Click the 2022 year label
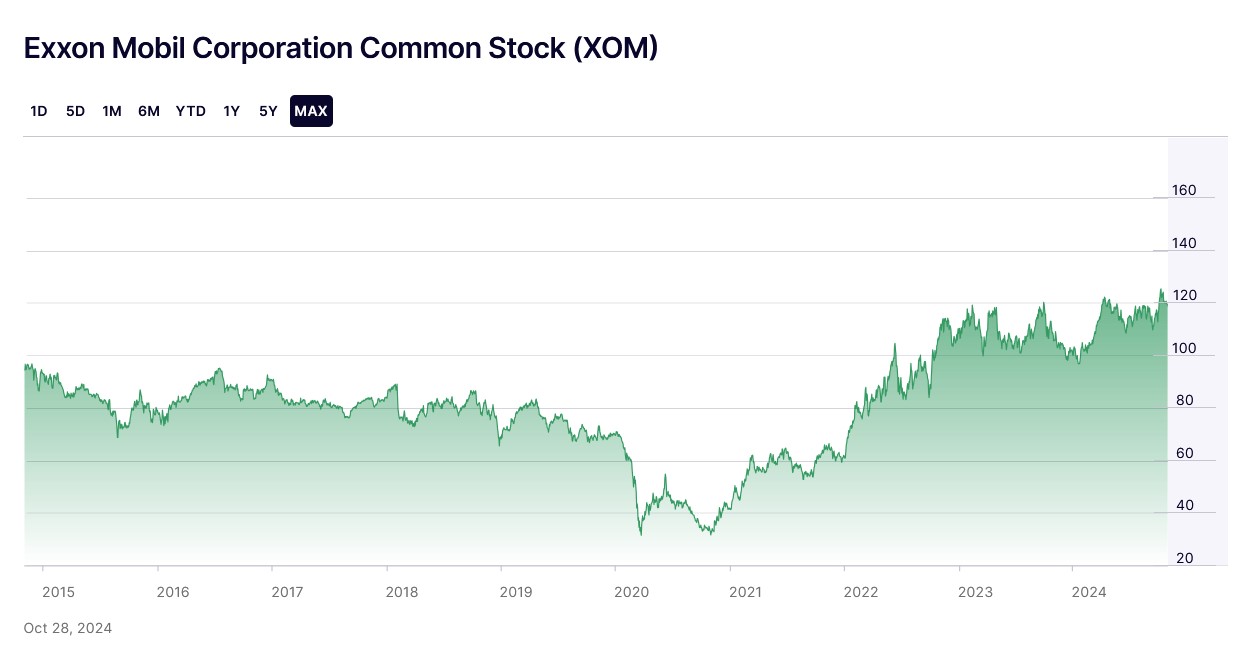 (860, 592)
